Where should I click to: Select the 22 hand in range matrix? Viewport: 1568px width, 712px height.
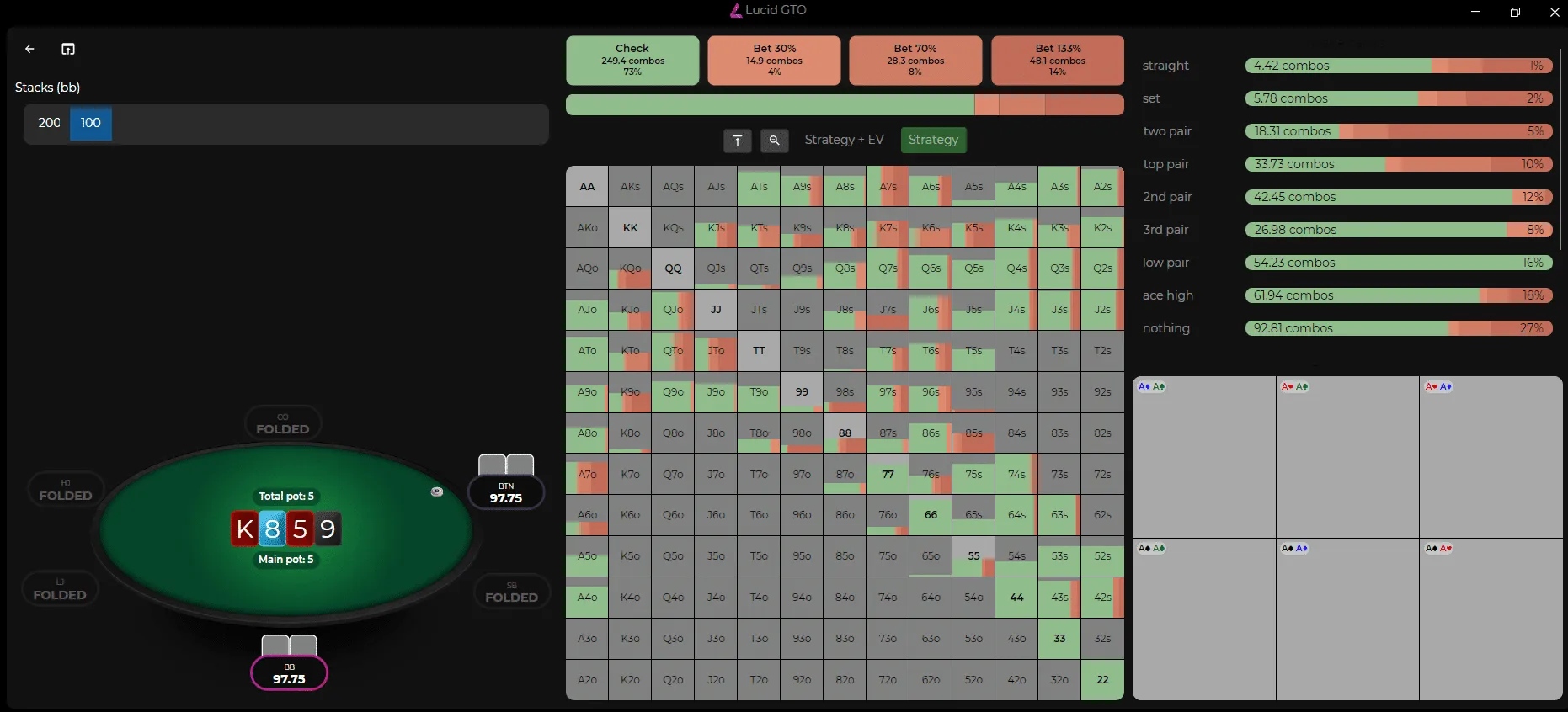(x=1102, y=680)
